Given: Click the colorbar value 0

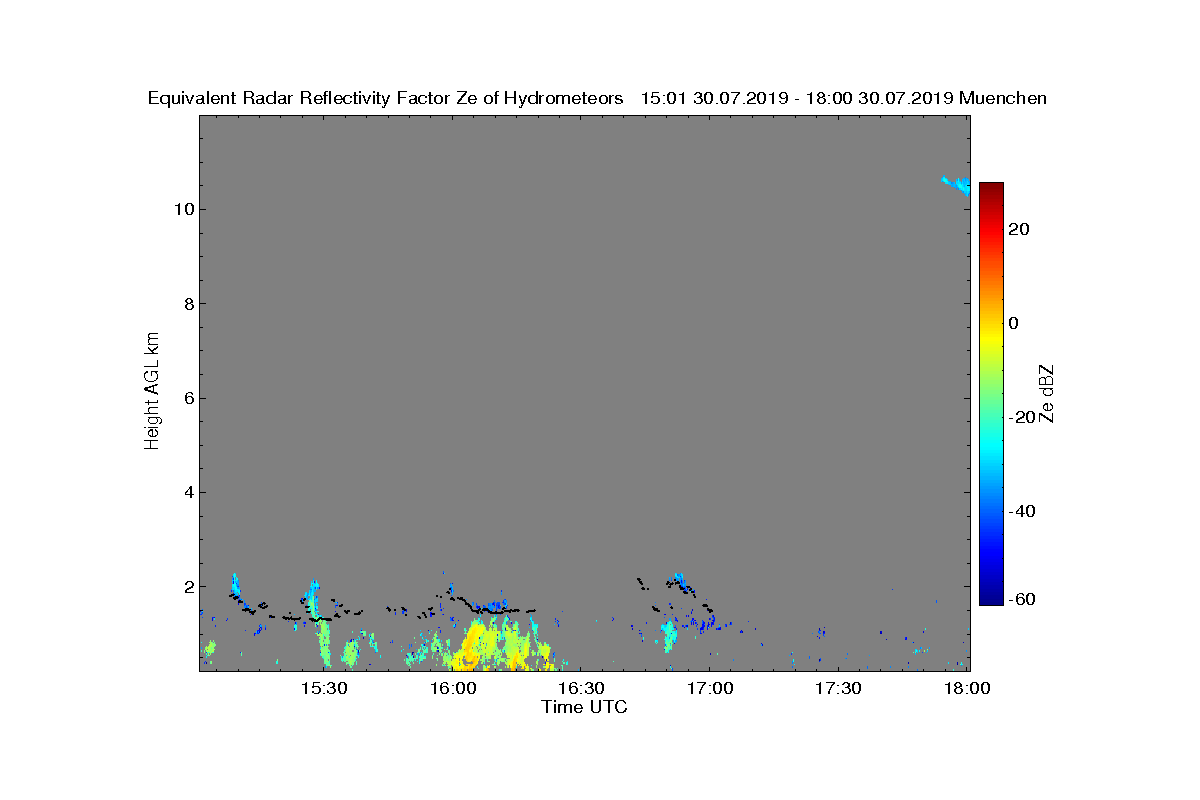Looking at the screenshot, I should (x=1014, y=323).
